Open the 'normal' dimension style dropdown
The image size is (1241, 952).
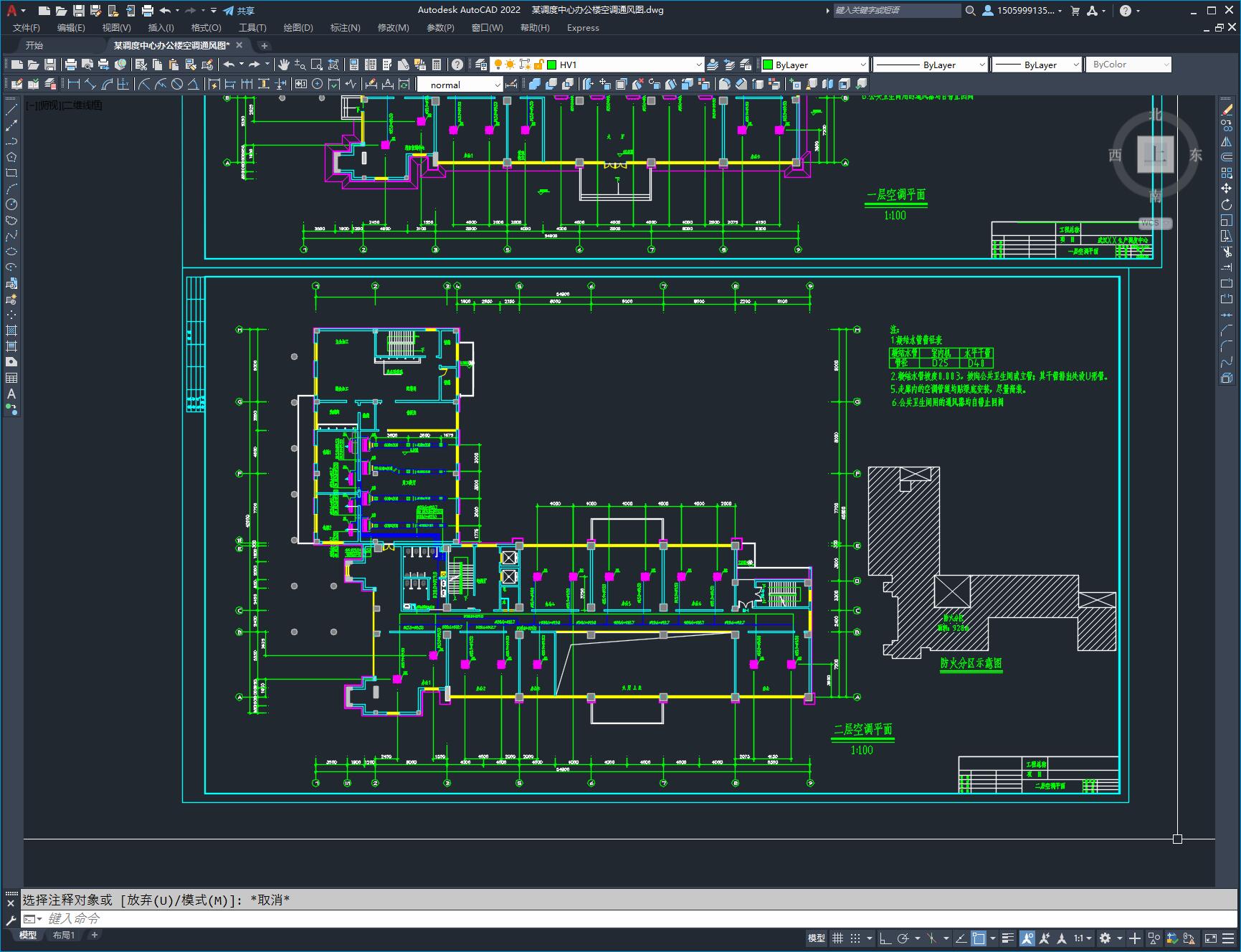coord(460,85)
